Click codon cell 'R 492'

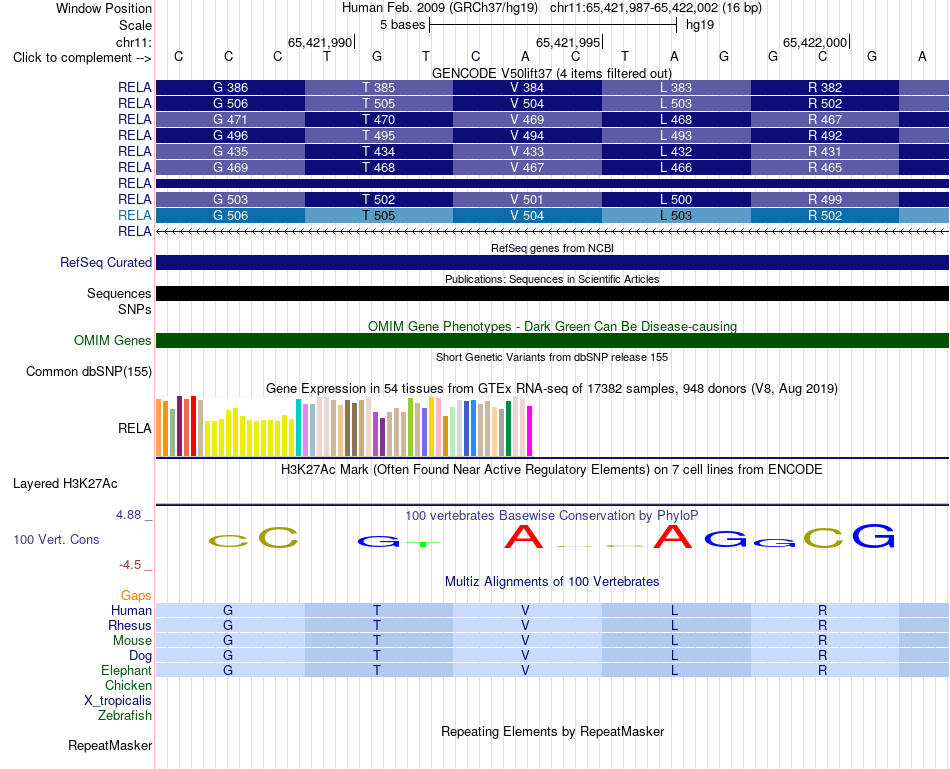click(x=825, y=135)
